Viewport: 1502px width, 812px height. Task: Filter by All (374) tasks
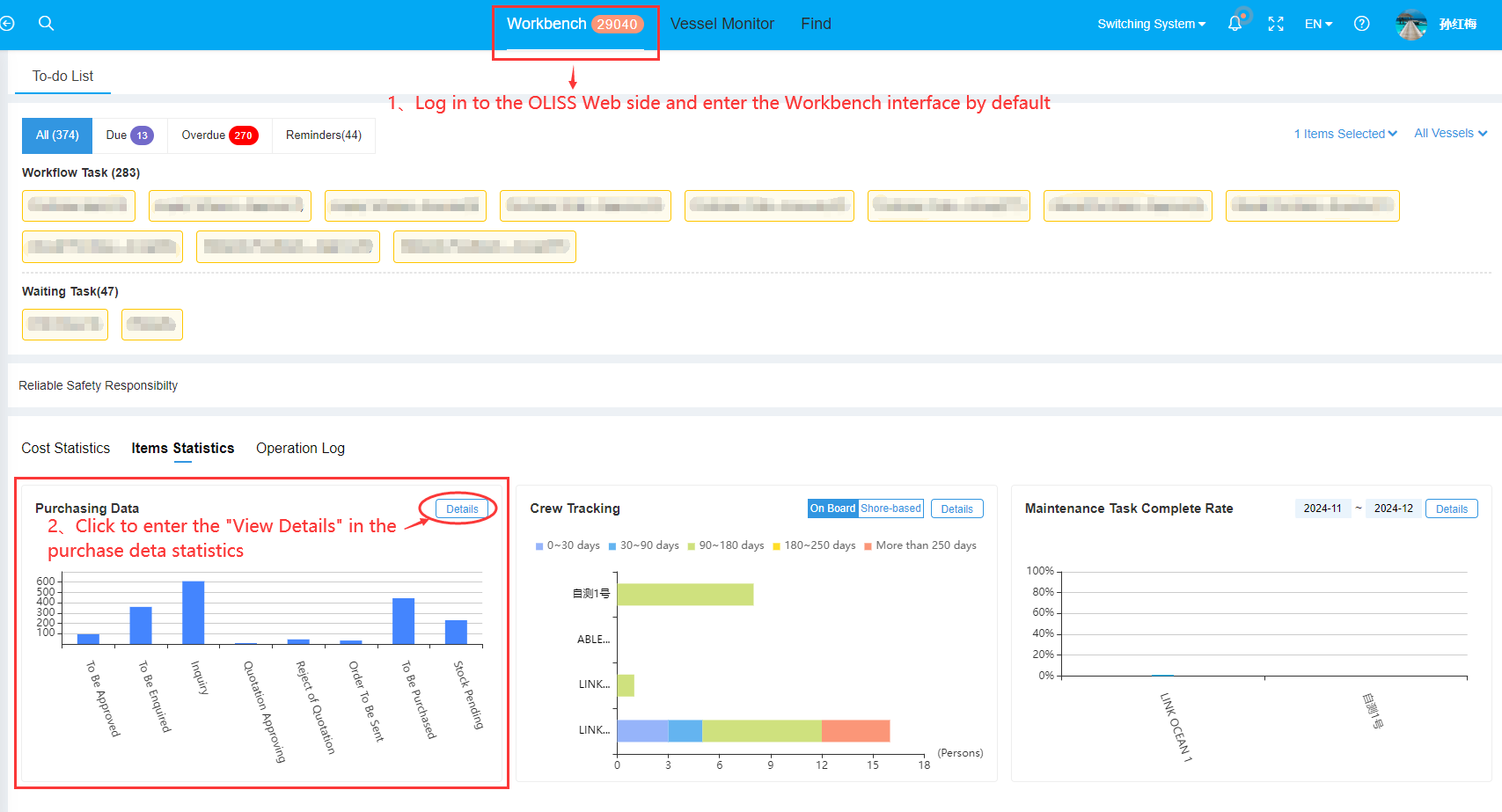click(x=57, y=135)
